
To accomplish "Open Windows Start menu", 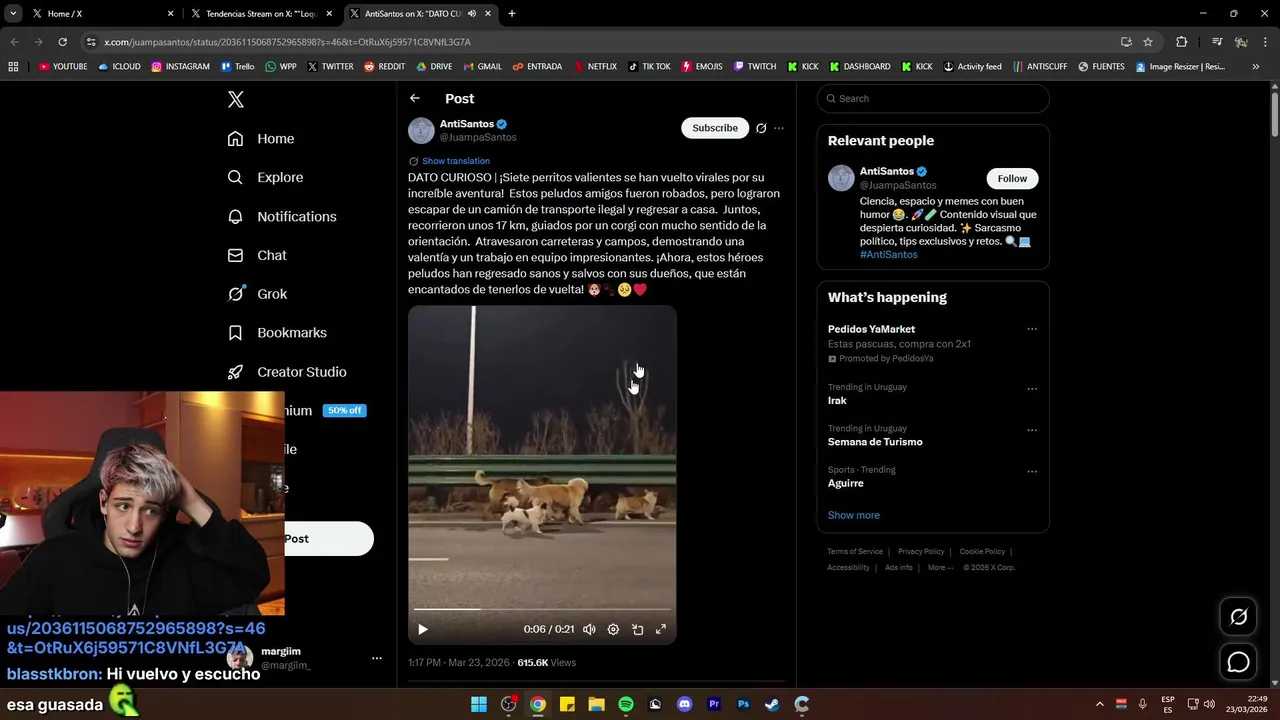I will (x=479, y=704).
